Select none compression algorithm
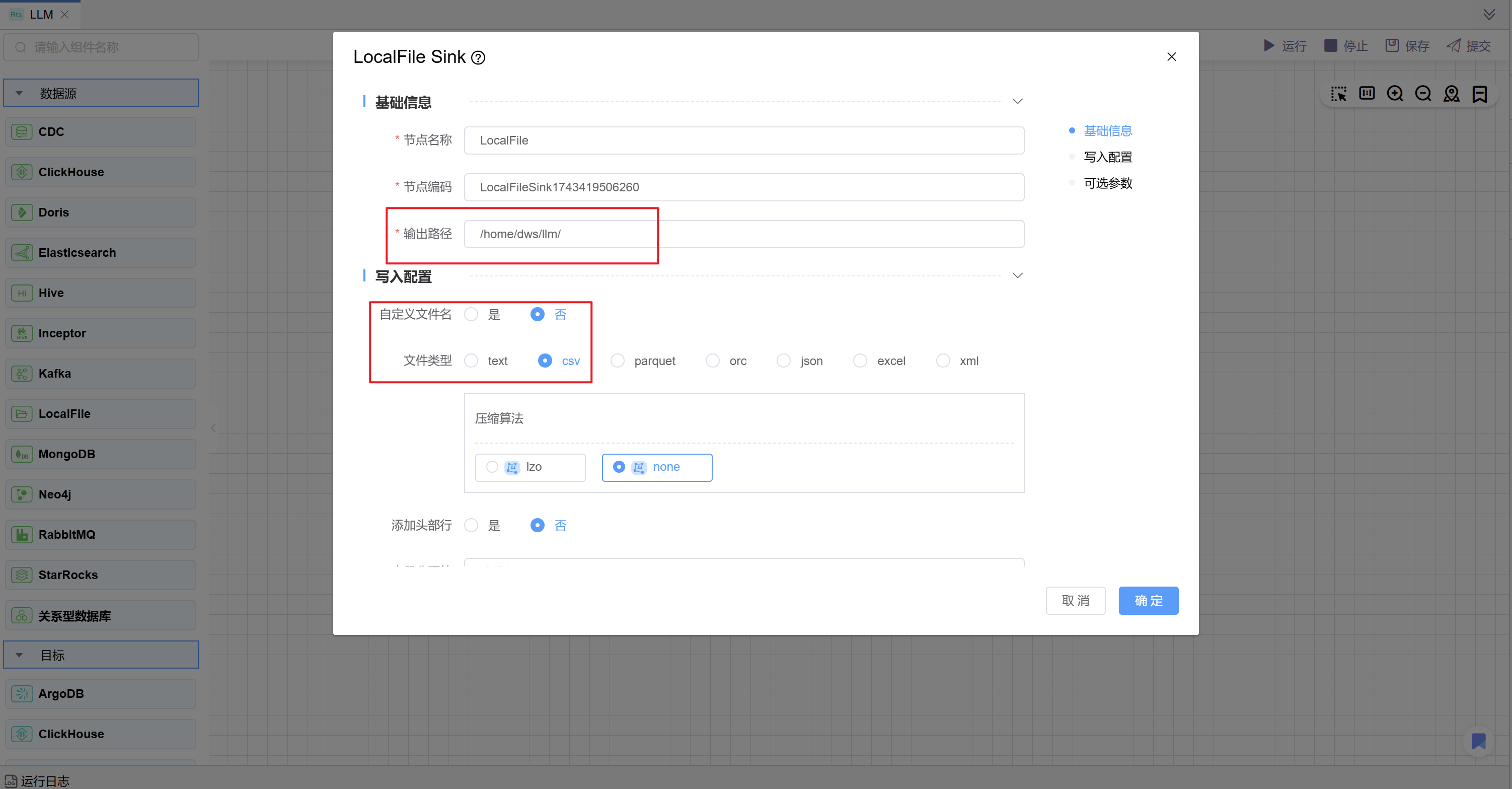Image resolution: width=1512 pixels, height=789 pixels. point(657,467)
